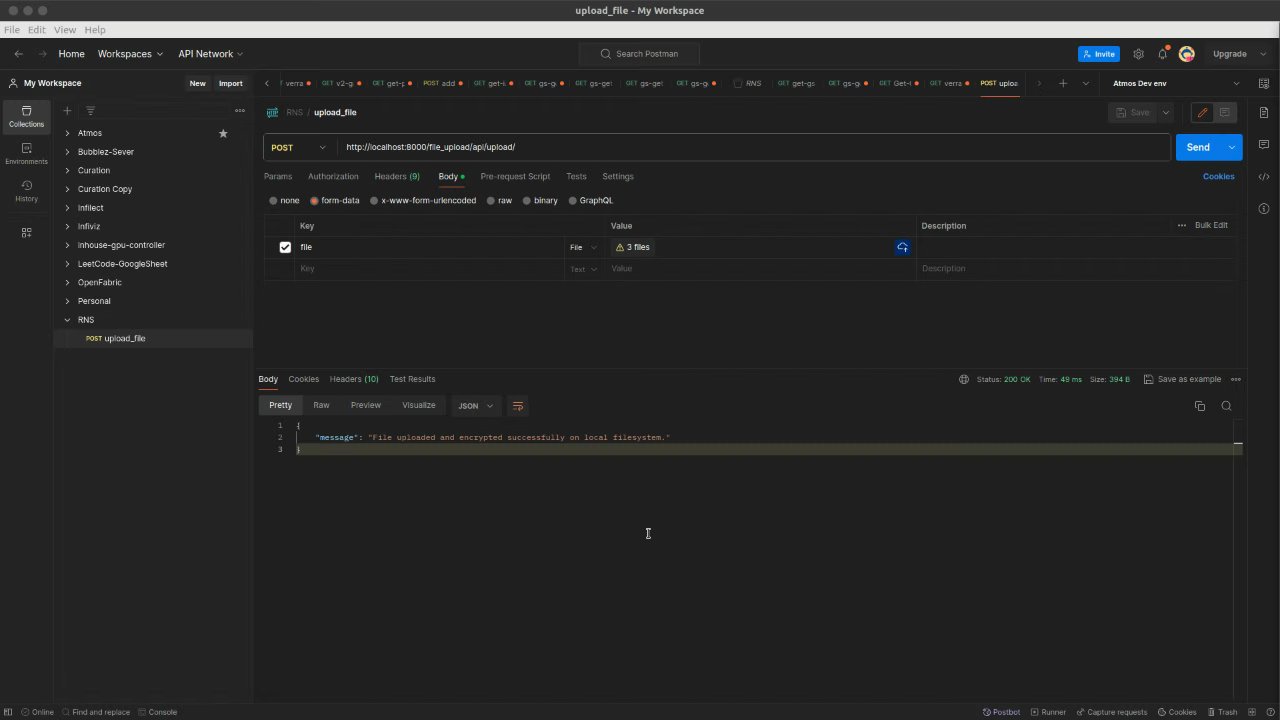The height and width of the screenshot is (720, 1280).
Task: Uncheck the file key row checkbox
Action: tap(285, 247)
